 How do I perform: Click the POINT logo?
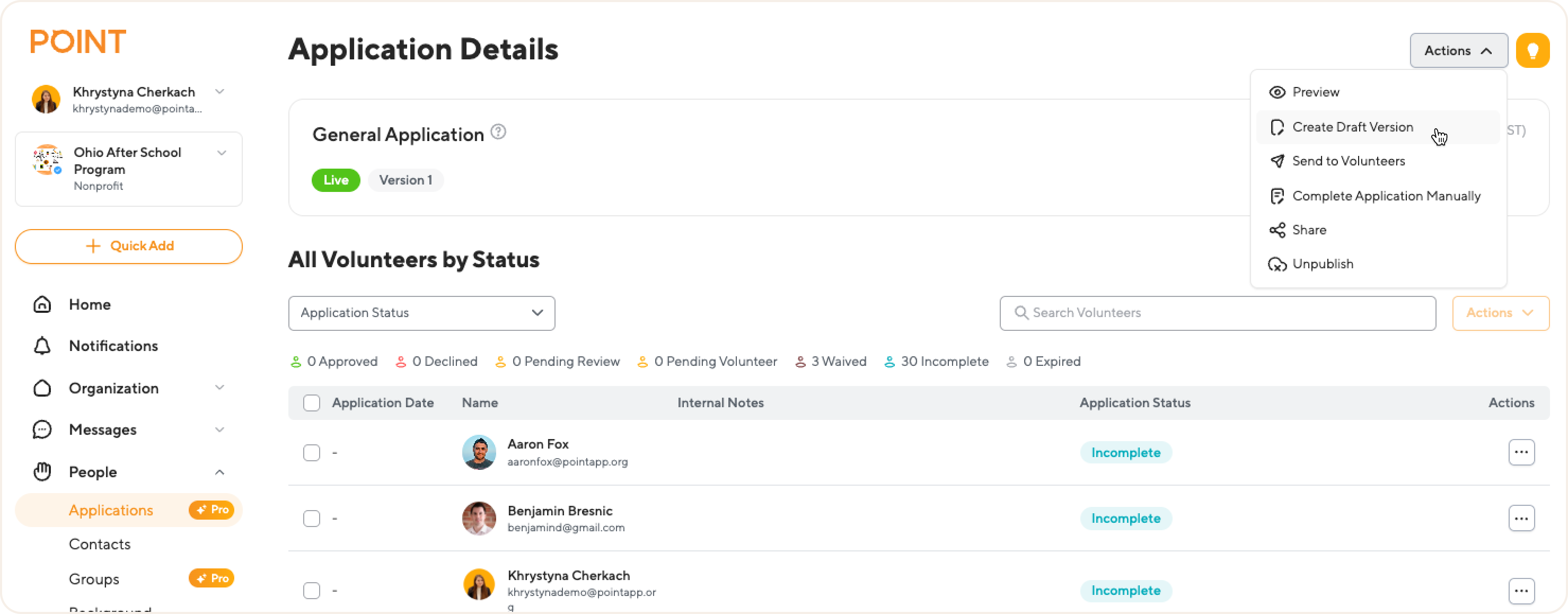pos(78,42)
